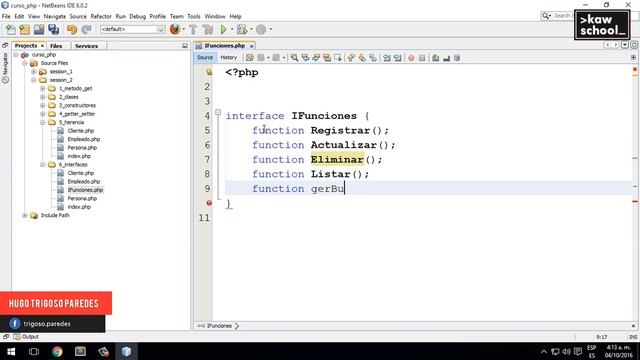Image resolution: width=640 pixels, height=360 pixels.
Task: Switch to the History editor view
Action: point(229,58)
